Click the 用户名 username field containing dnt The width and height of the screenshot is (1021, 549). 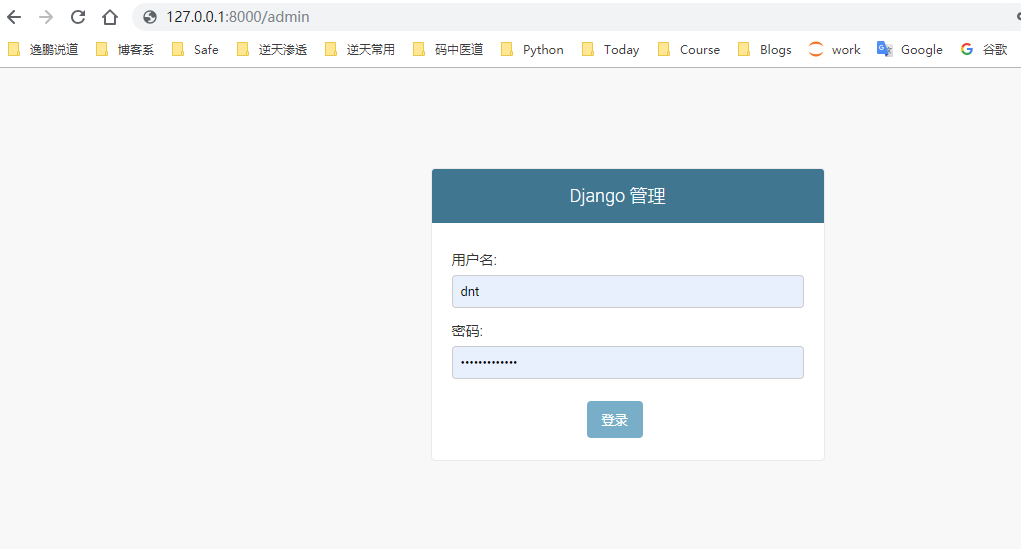pos(628,291)
